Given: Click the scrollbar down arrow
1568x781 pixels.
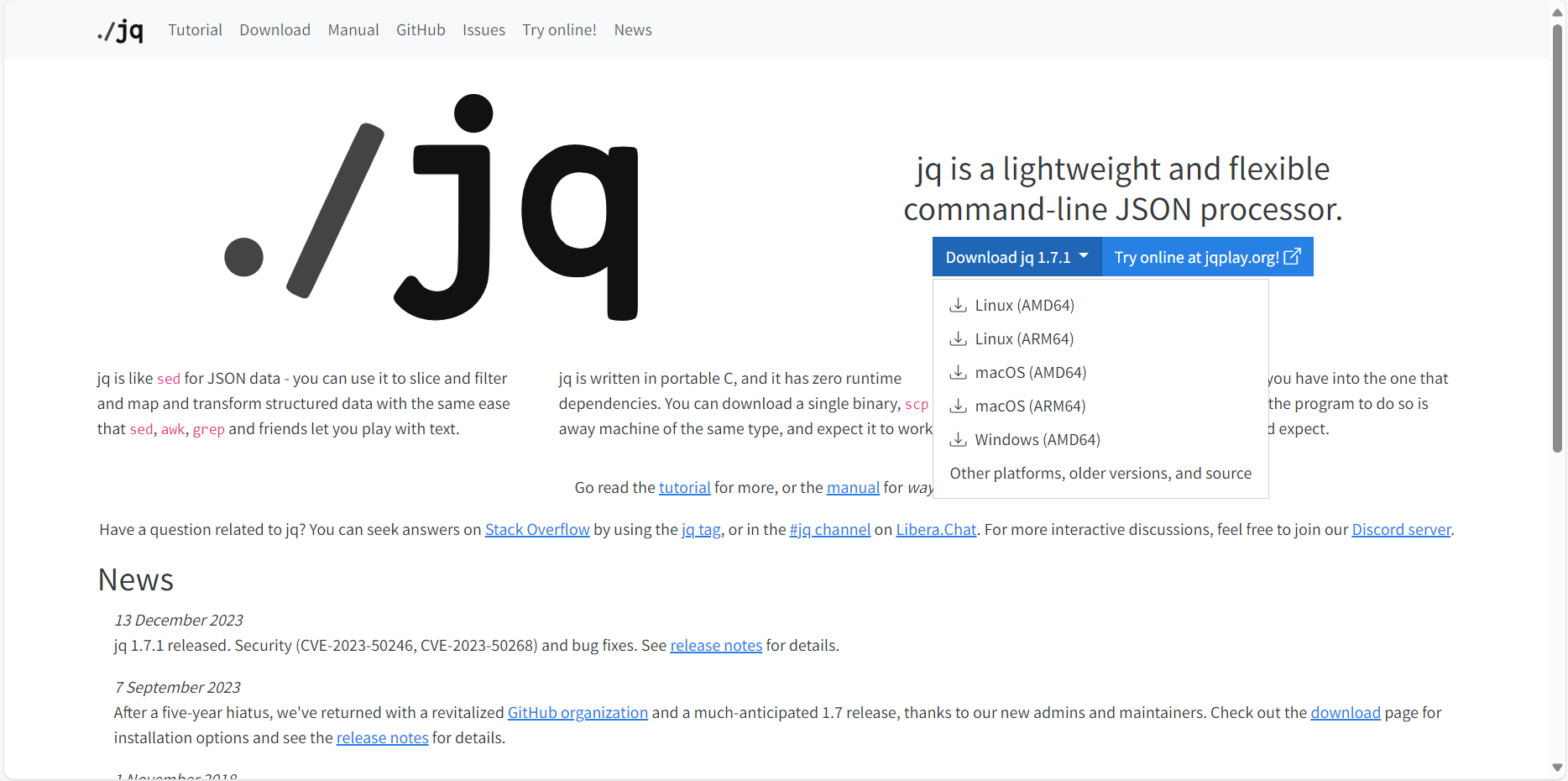Looking at the screenshot, I should tap(1558, 768).
